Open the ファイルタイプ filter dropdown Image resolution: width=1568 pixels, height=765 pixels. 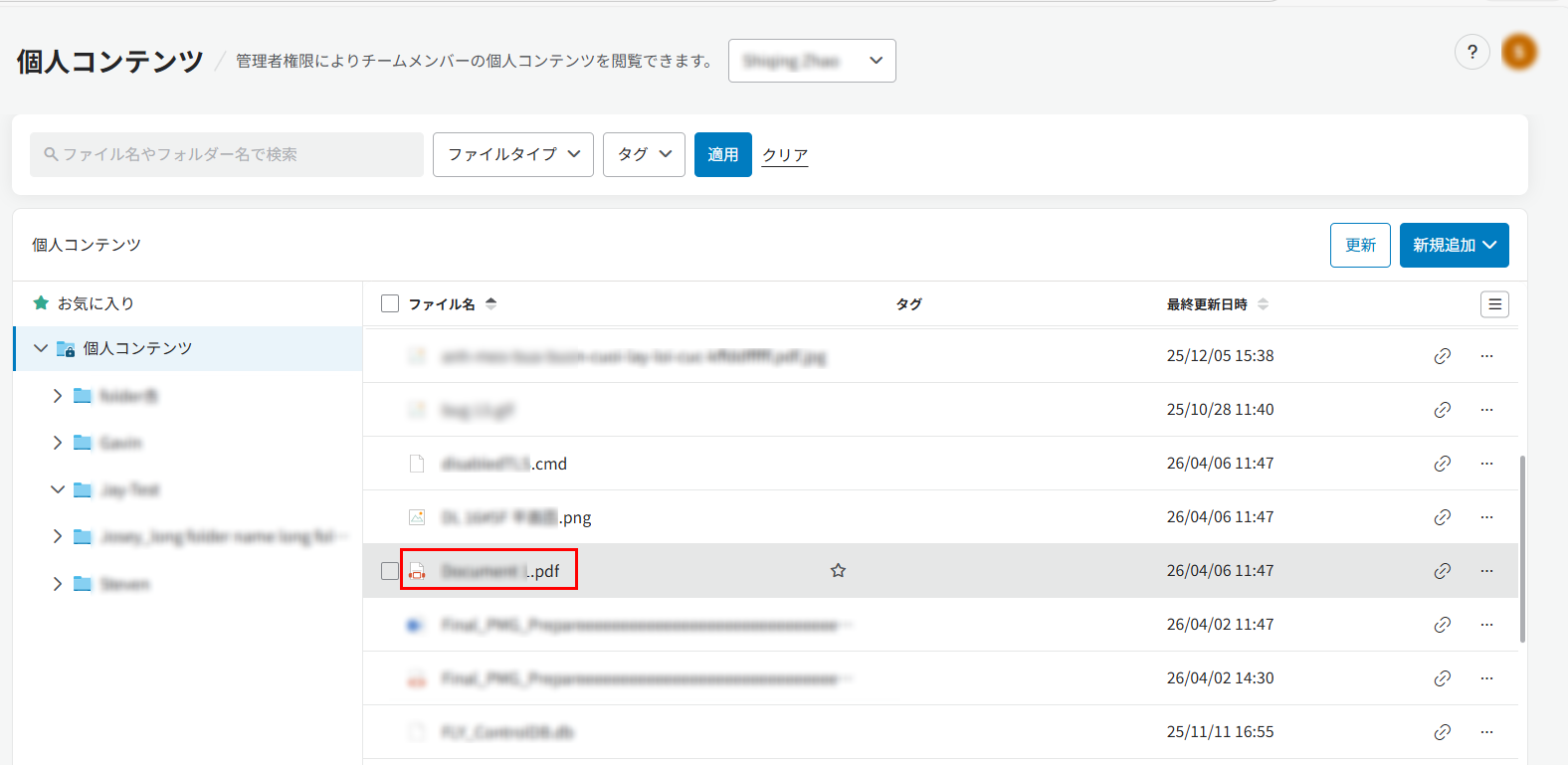(513, 154)
